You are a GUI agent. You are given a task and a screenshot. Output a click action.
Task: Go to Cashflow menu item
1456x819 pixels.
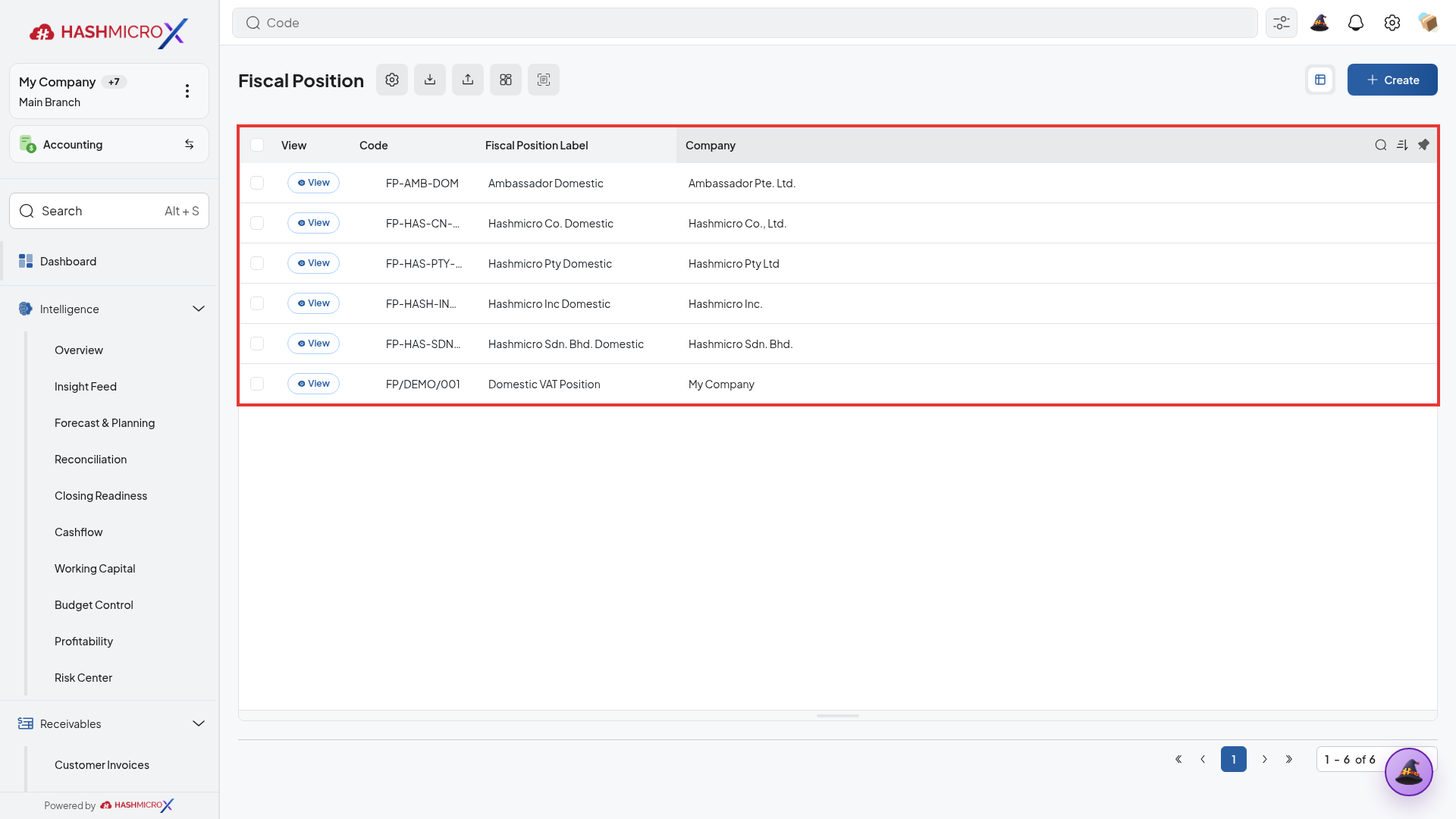coord(79,532)
